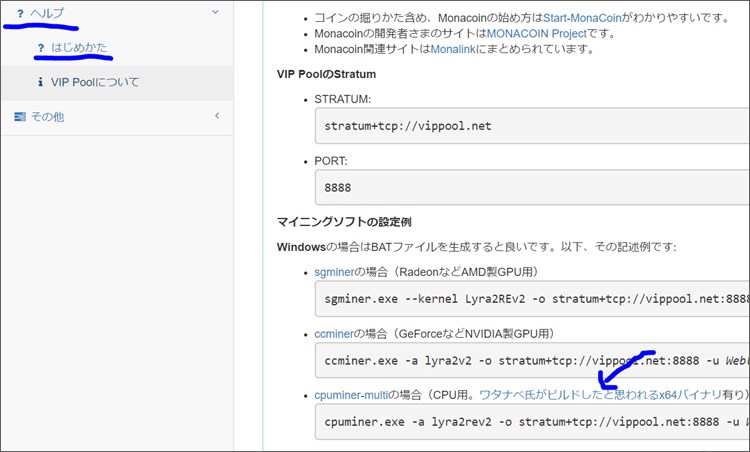Open the cpuminer-multi link
The image size is (750, 452).
point(351,395)
